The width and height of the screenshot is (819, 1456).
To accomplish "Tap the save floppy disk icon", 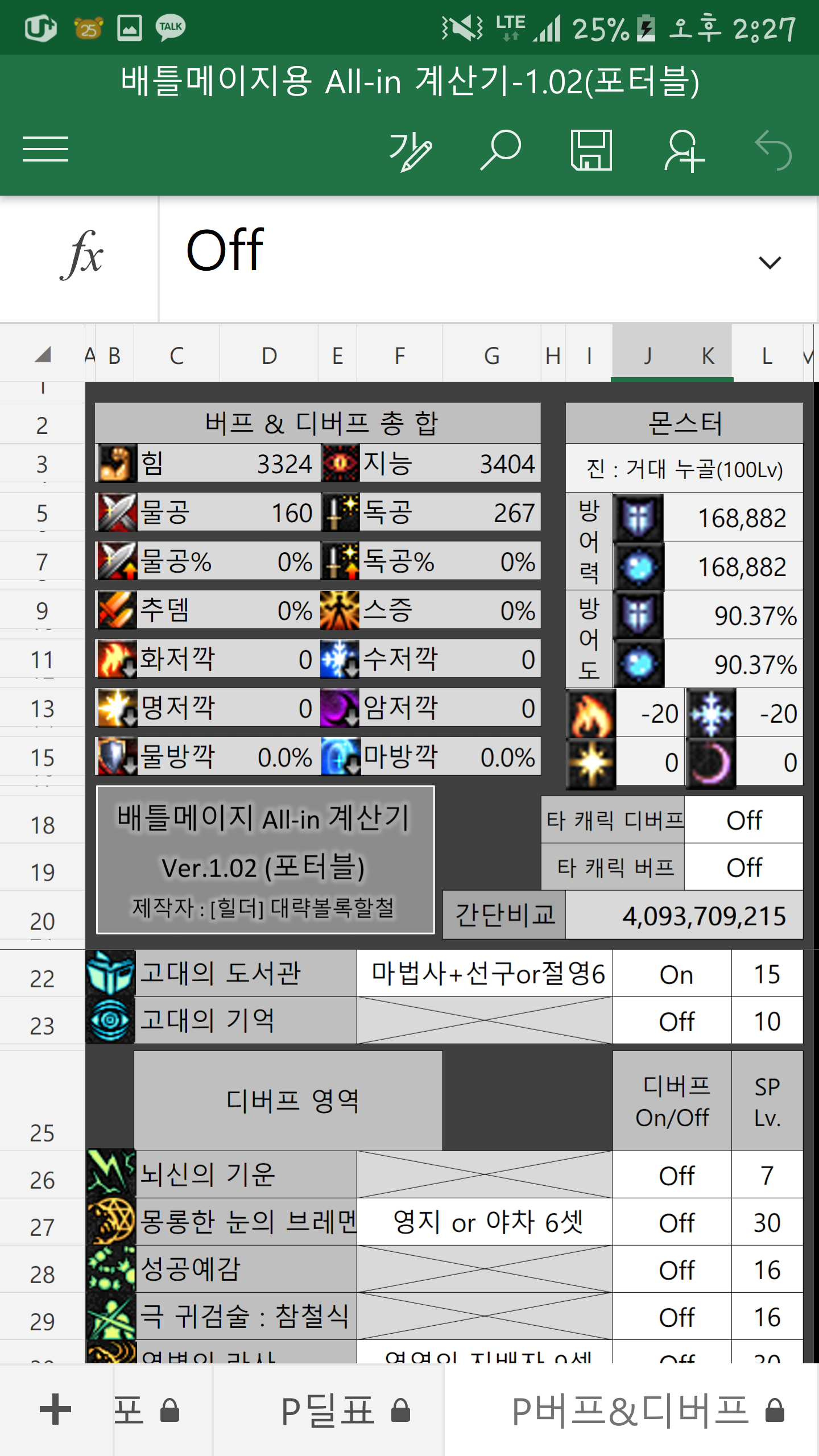I will [x=591, y=151].
